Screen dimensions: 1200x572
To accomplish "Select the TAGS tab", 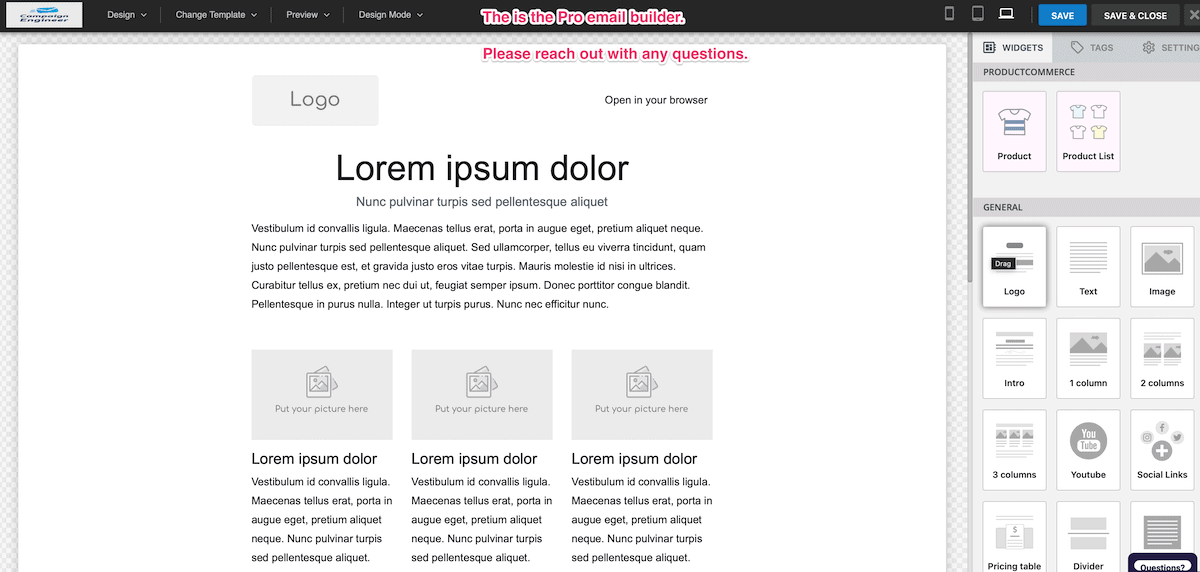I will tap(1092, 47).
